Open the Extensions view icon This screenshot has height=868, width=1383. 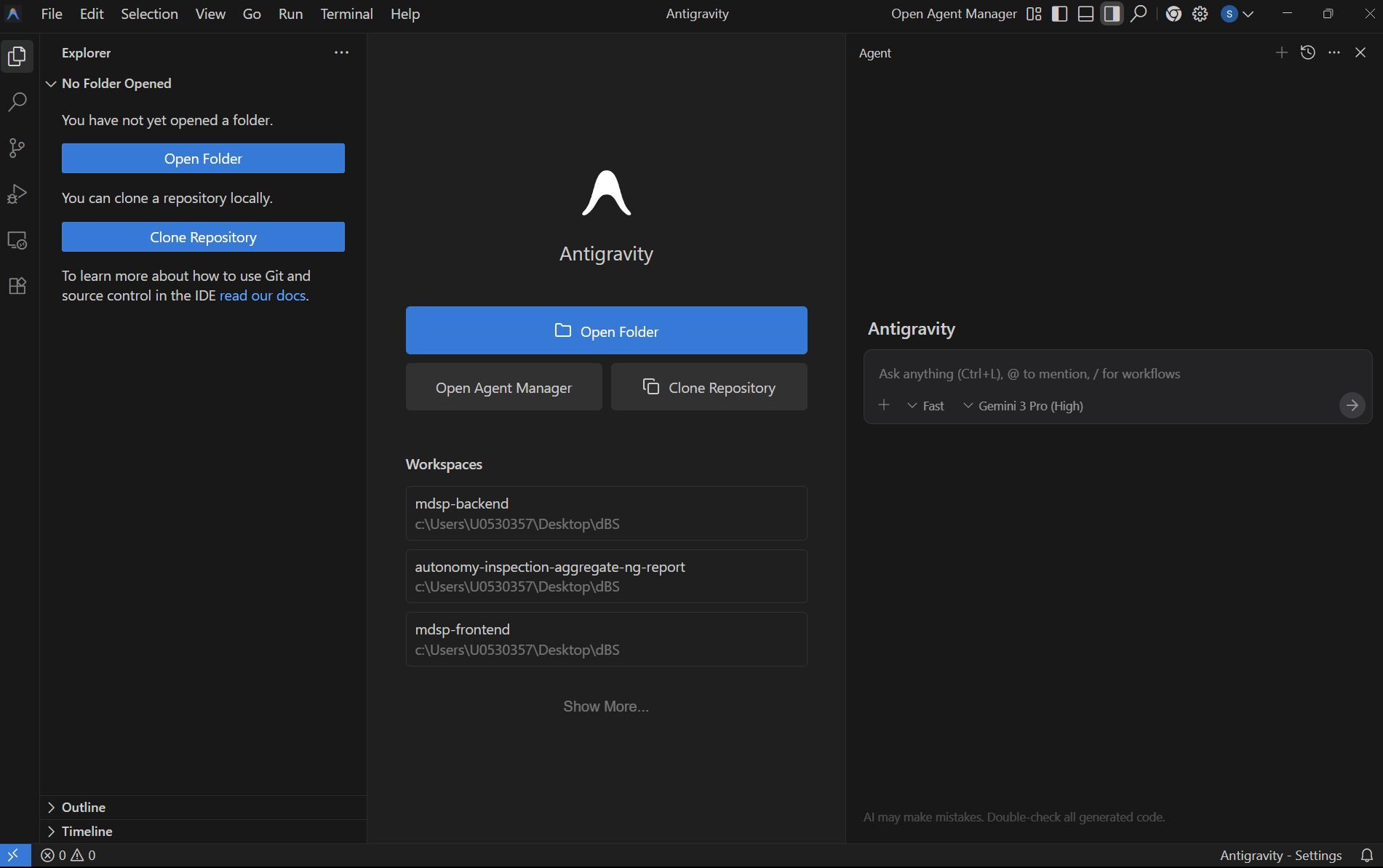point(17,286)
